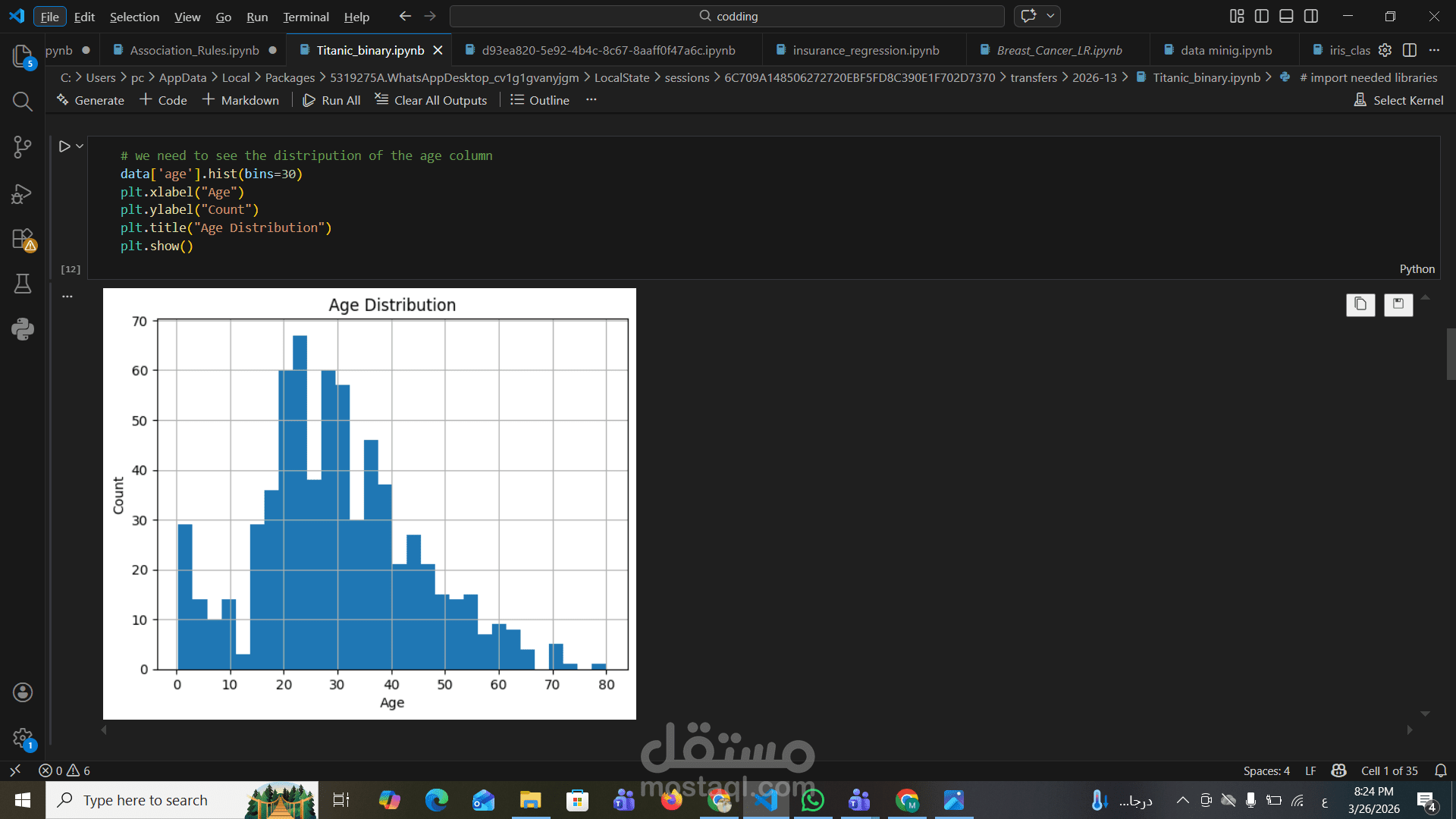1456x819 pixels.
Task: Click the Run All button
Action: [x=331, y=100]
